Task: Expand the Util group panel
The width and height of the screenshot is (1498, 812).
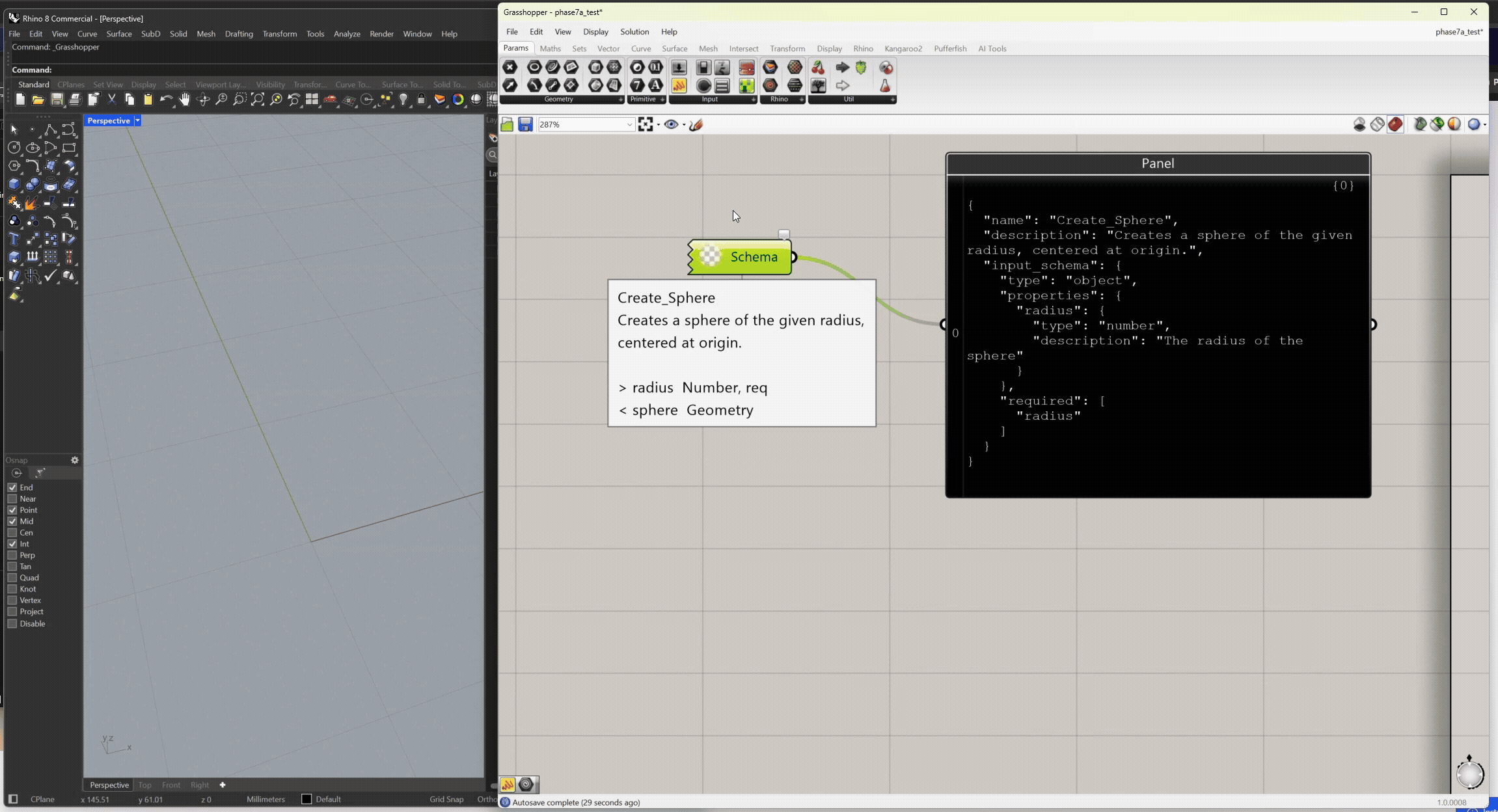Action: tap(893, 100)
